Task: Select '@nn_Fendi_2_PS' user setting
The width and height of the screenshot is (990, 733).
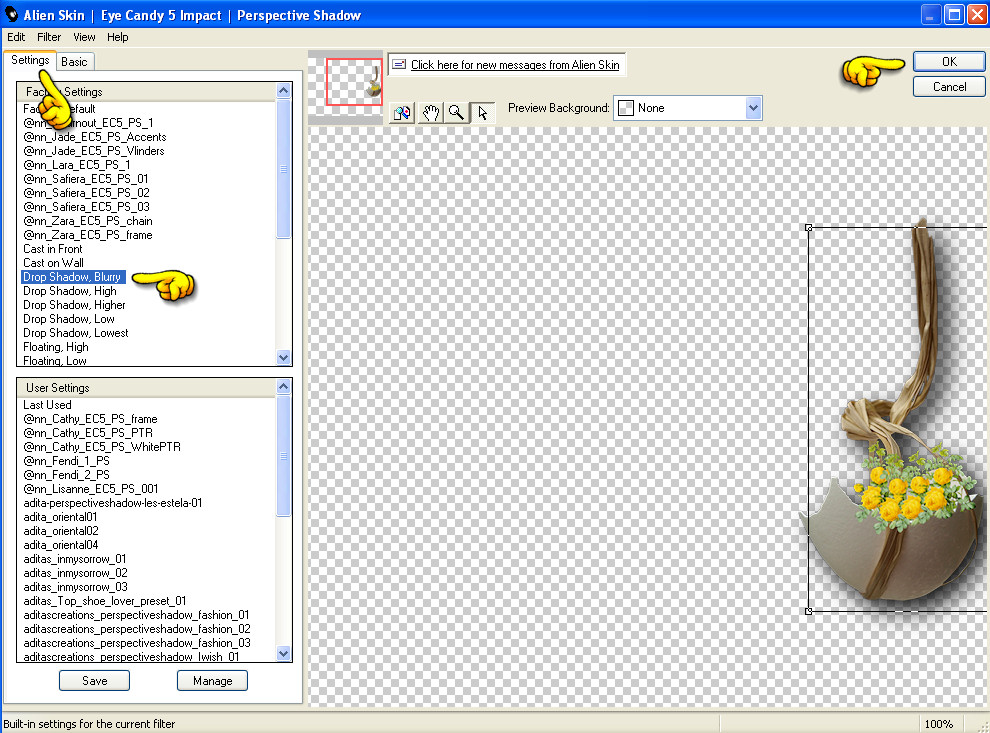Action: pyautogui.click(x=66, y=475)
